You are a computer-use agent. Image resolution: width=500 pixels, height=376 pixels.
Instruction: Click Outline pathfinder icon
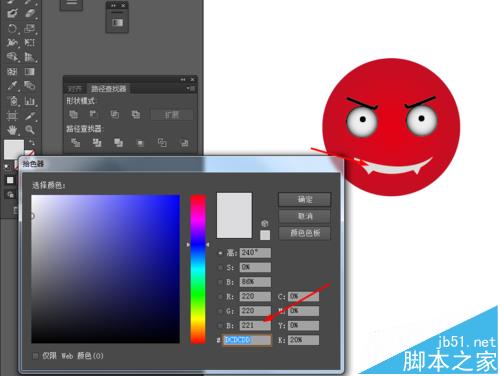162,143
